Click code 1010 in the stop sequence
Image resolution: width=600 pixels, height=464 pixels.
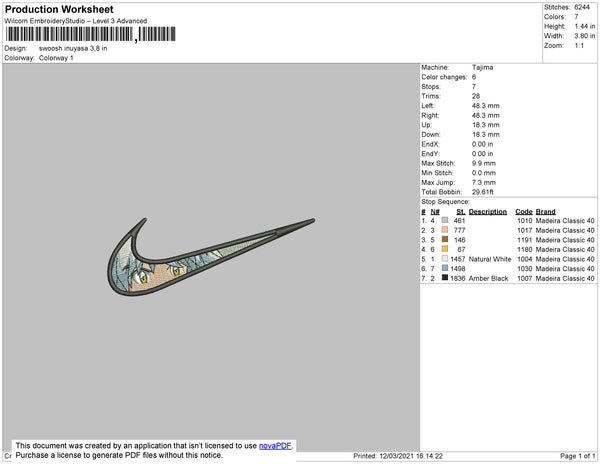point(525,221)
